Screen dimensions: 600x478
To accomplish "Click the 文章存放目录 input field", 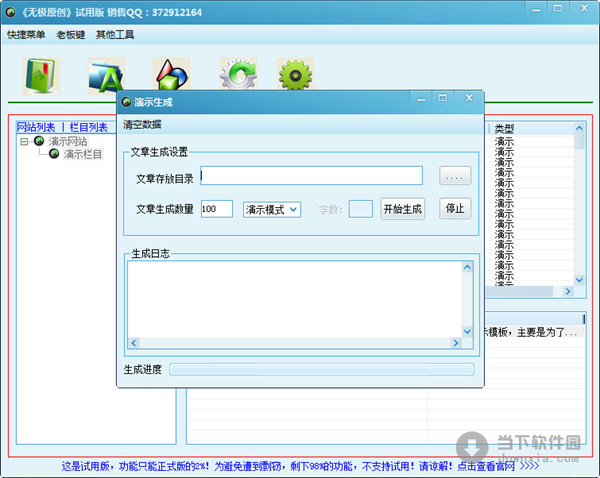I will (x=311, y=176).
